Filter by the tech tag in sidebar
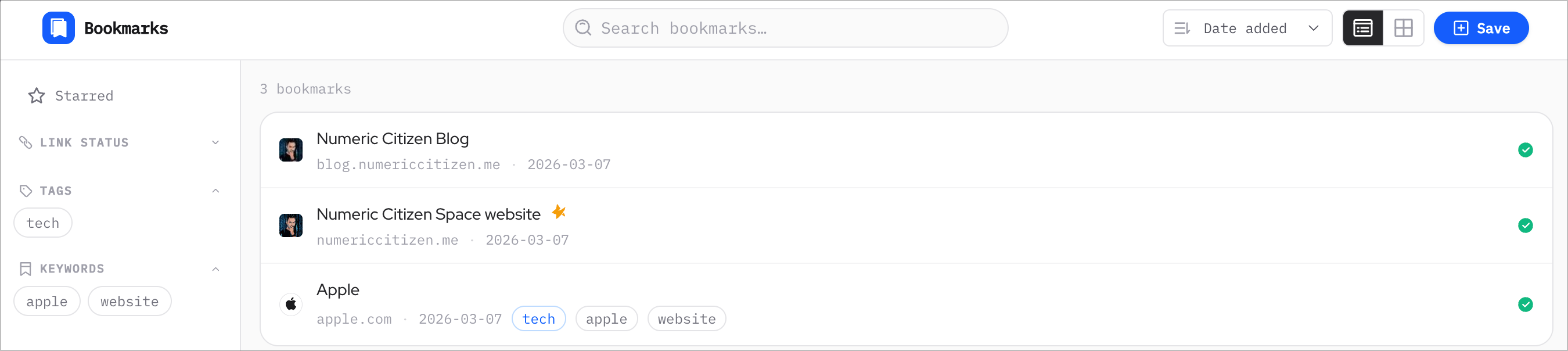The height and width of the screenshot is (351, 1568). 42,223
